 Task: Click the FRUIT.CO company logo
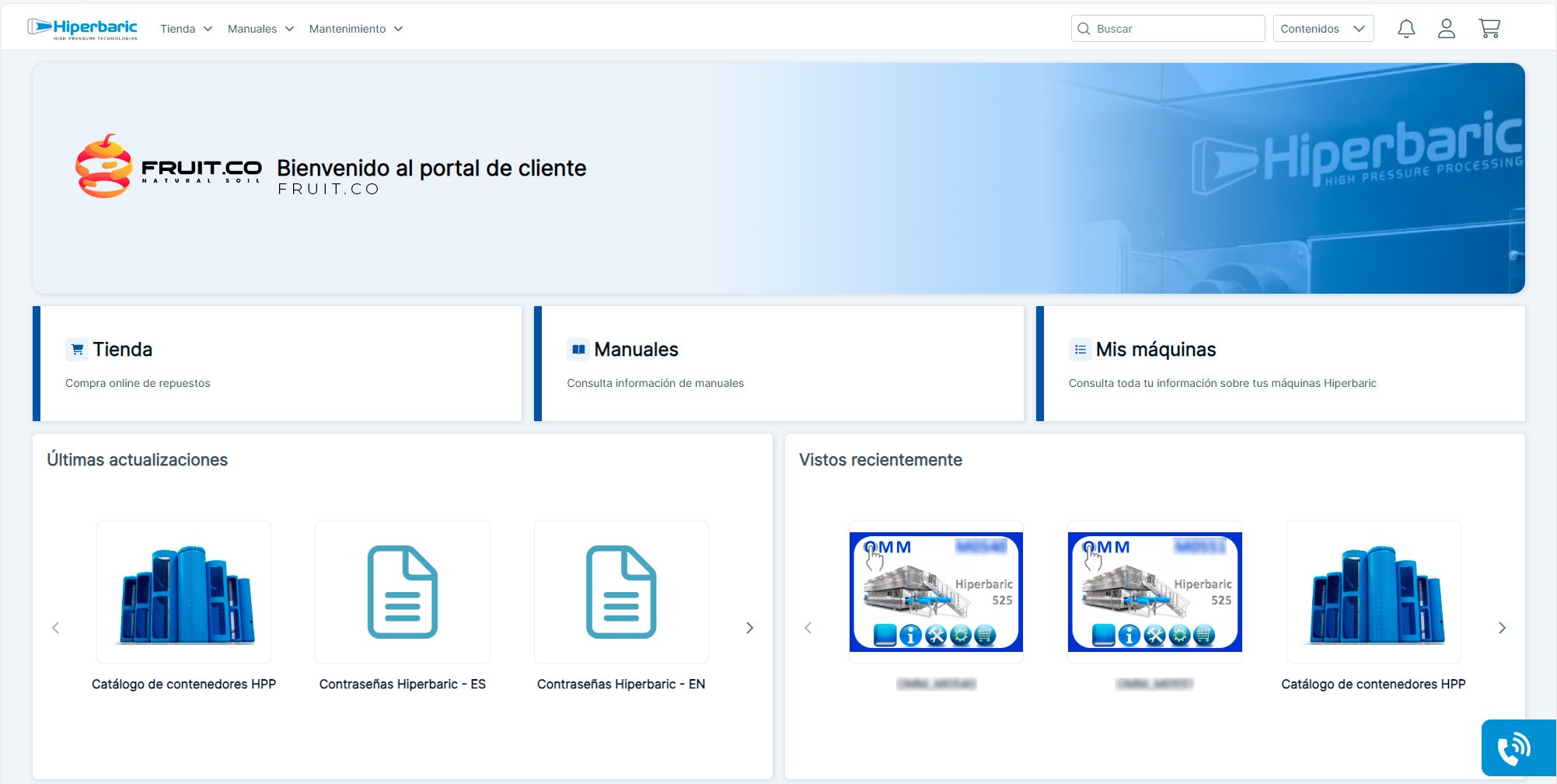(x=169, y=166)
